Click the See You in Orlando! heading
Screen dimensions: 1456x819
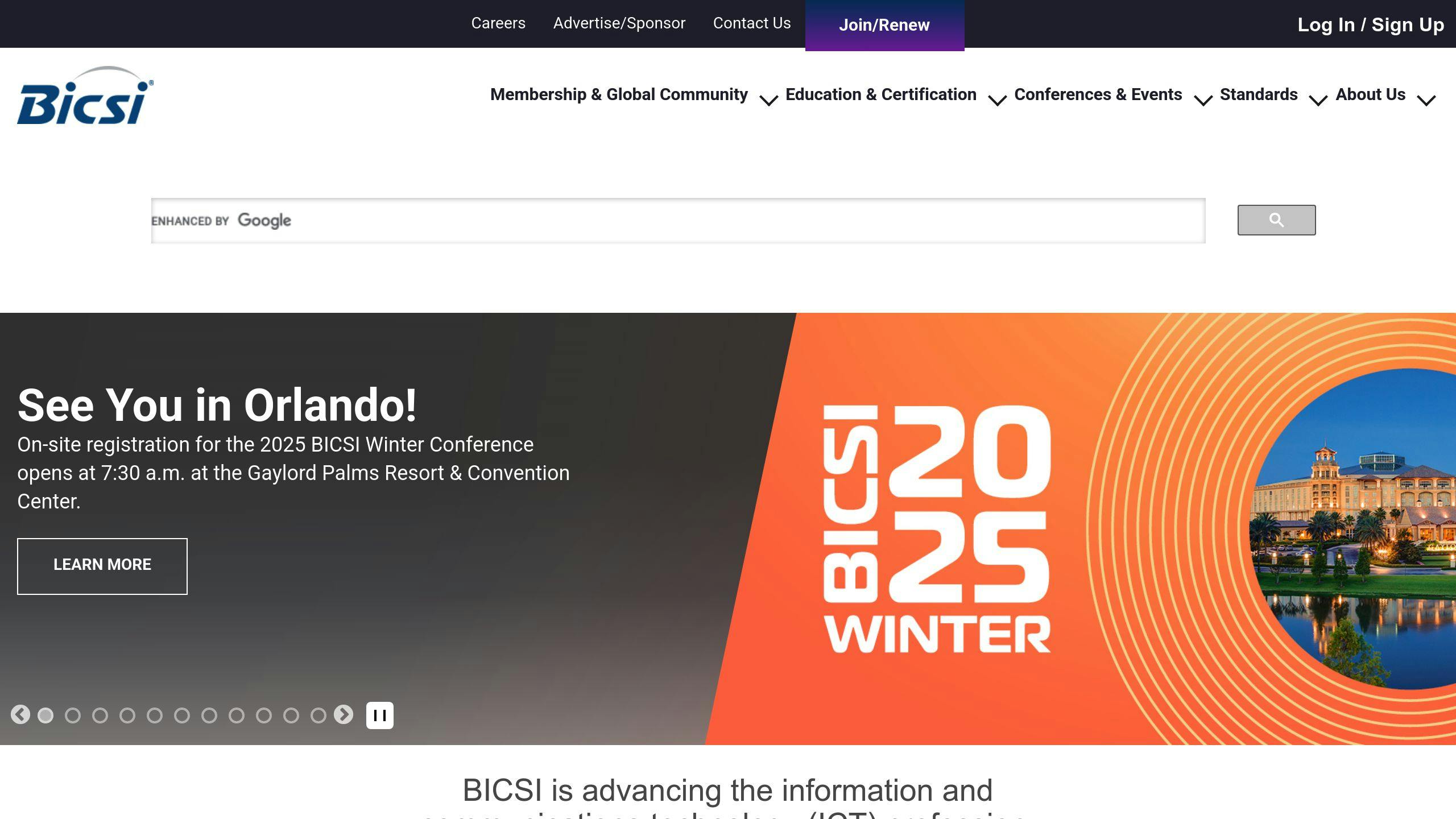coord(217,405)
